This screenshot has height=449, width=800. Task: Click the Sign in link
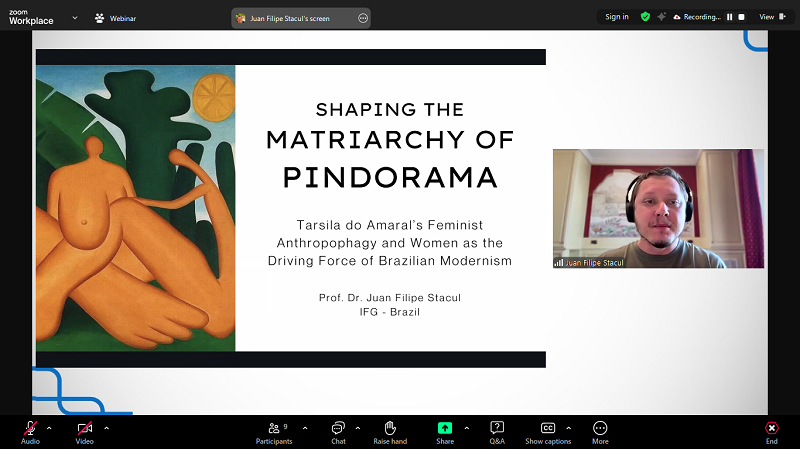pos(617,17)
